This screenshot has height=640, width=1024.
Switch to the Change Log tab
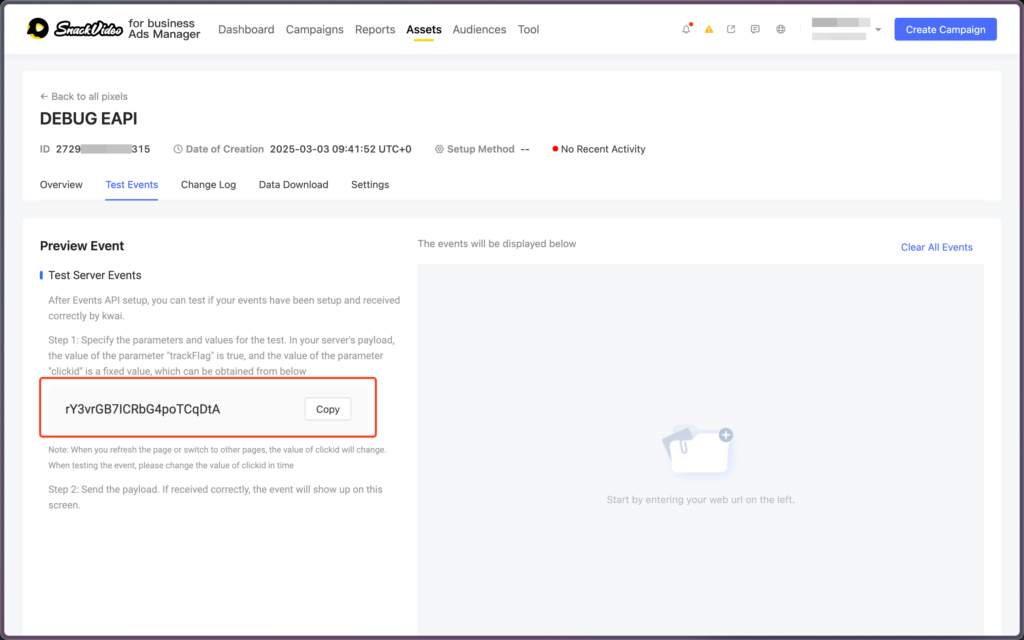(208, 185)
